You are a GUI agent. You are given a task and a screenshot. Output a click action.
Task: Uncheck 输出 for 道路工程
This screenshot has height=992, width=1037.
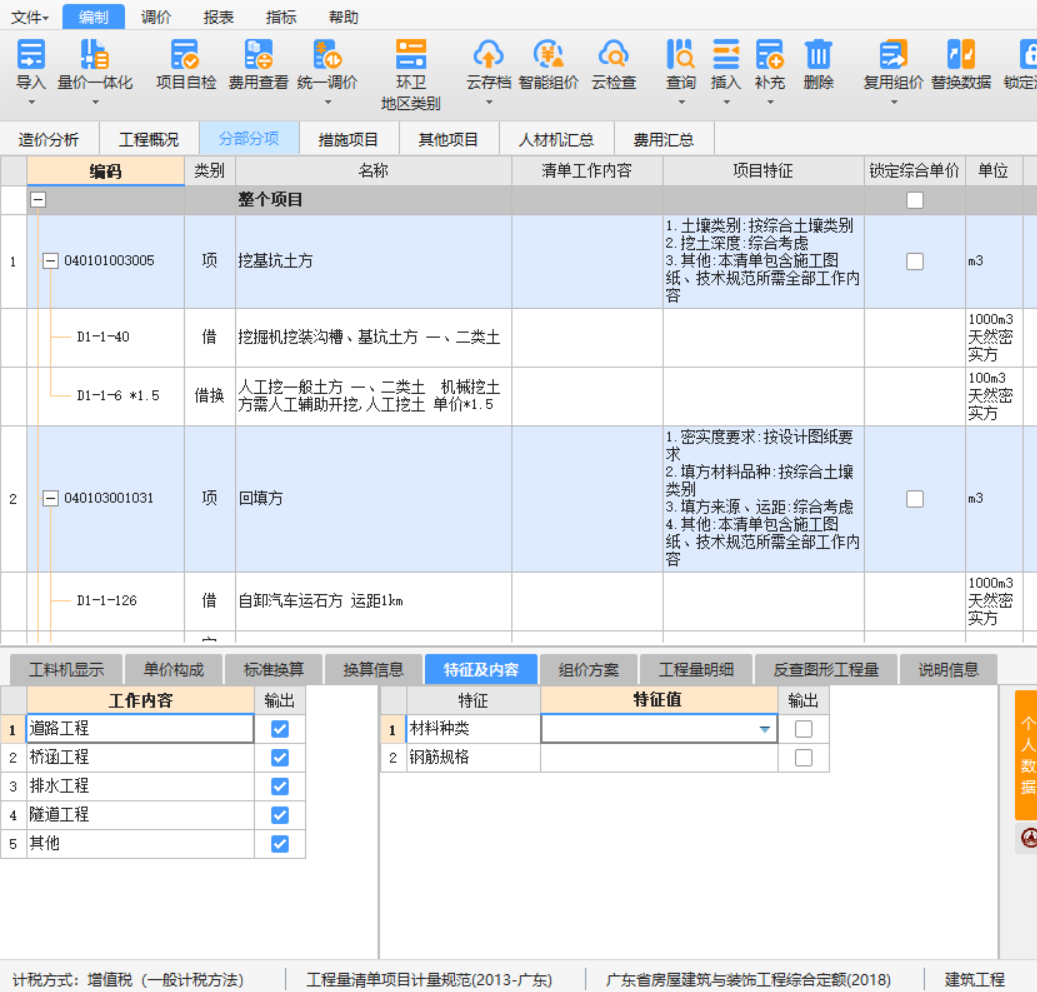280,729
